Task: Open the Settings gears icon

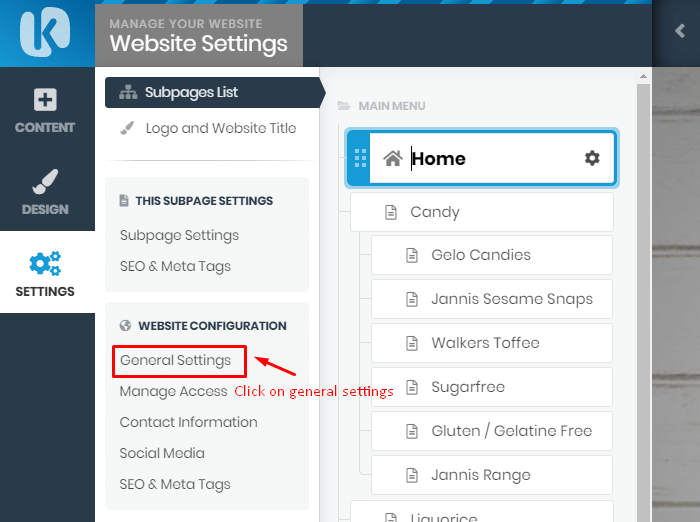Action: pyautogui.click(x=45, y=263)
